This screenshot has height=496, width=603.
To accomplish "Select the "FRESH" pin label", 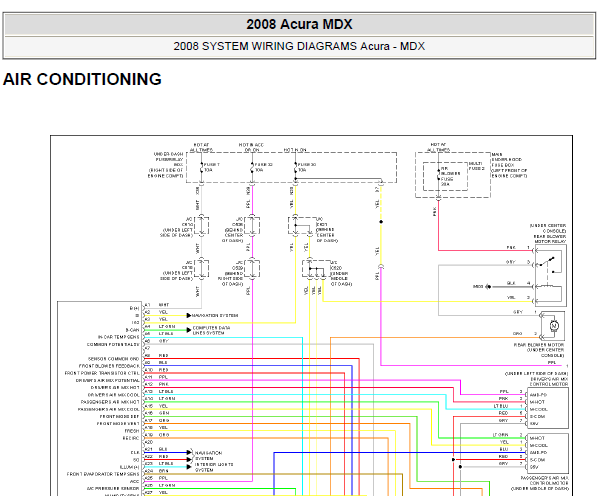I will point(132,431).
